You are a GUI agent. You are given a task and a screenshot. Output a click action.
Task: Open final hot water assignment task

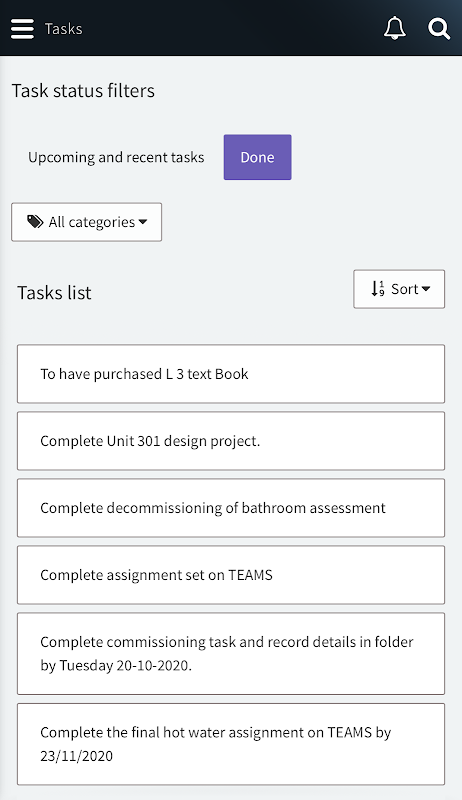pyautogui.click(x=231, y=744)
